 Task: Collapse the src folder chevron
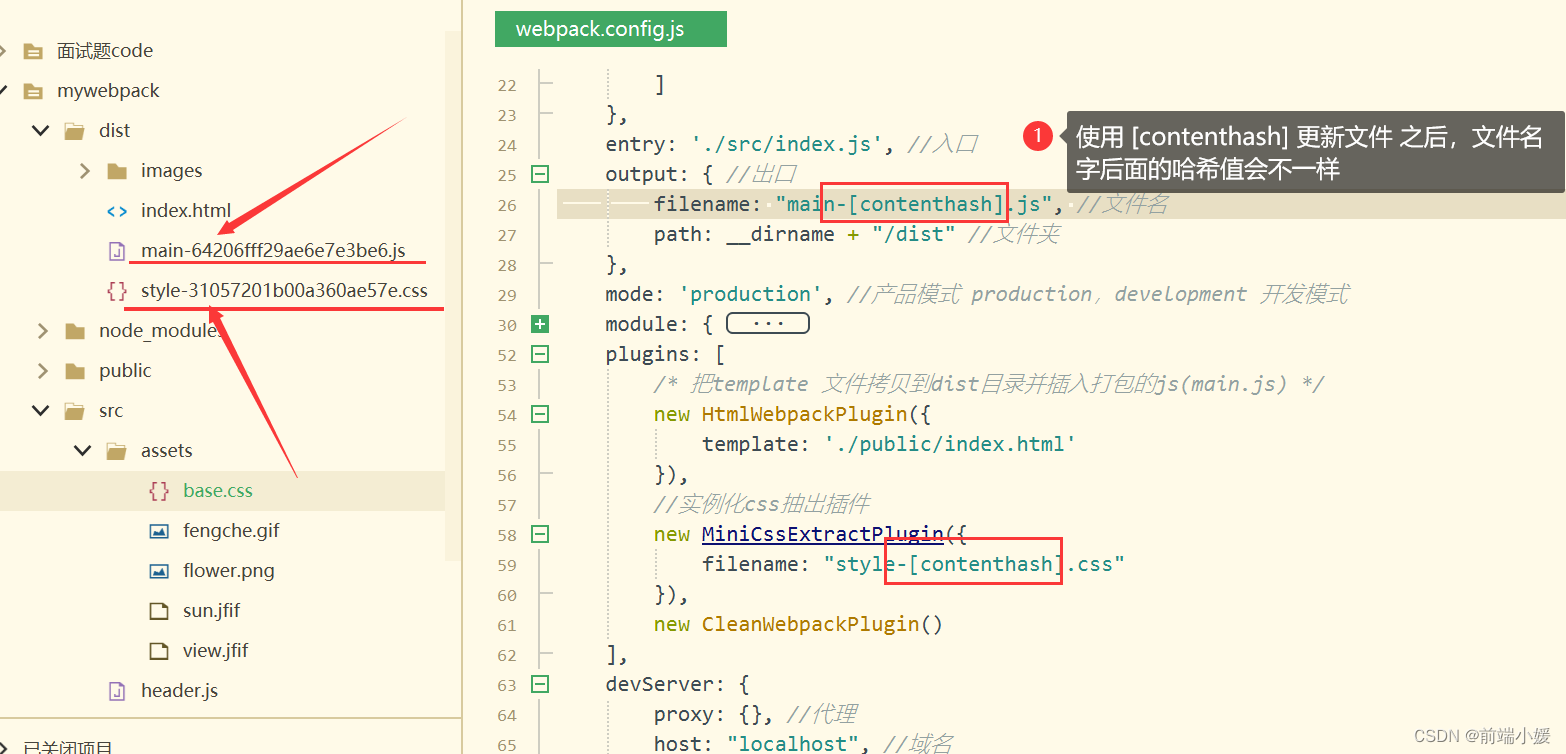[41, 410]
